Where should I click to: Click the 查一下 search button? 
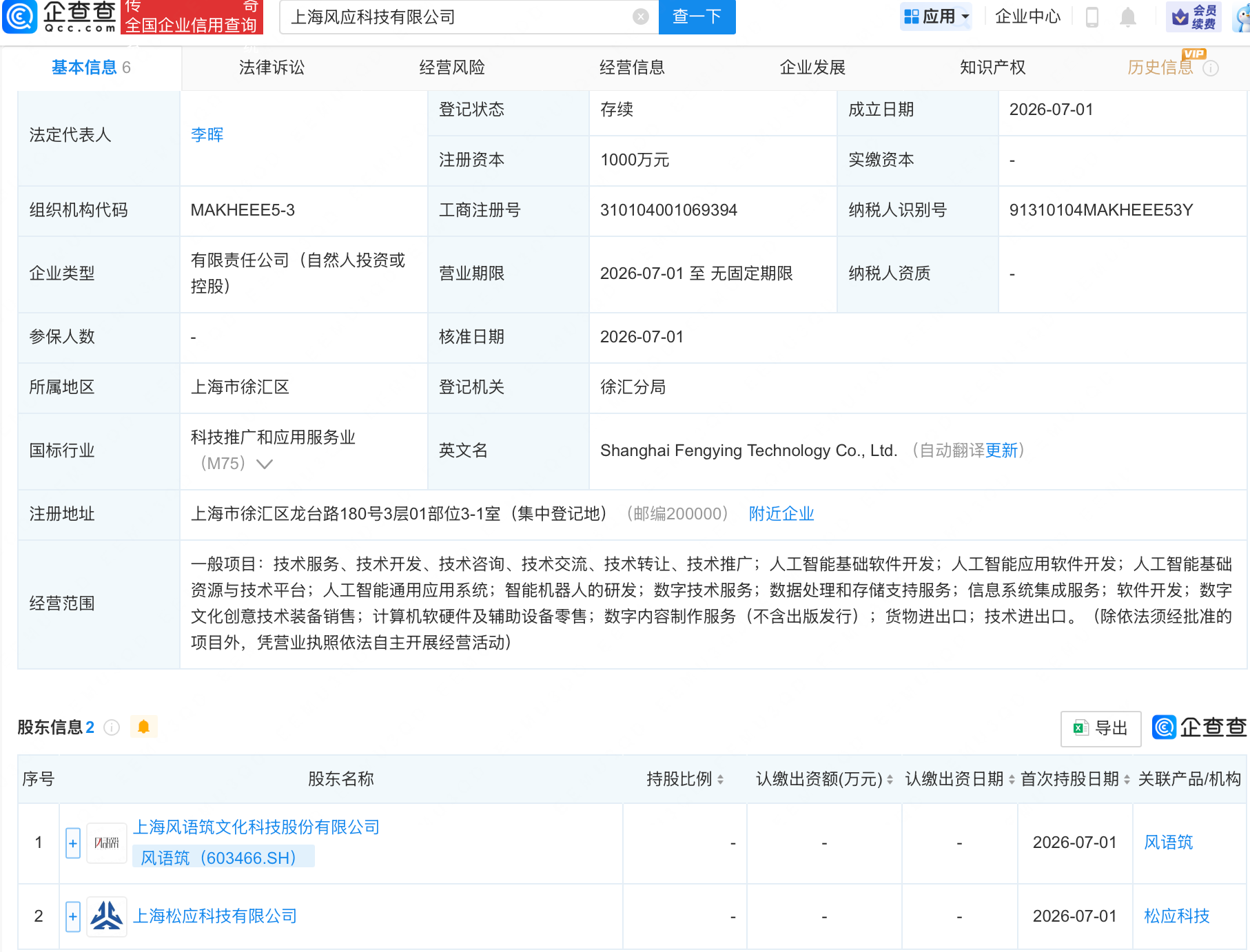point(697,17)
